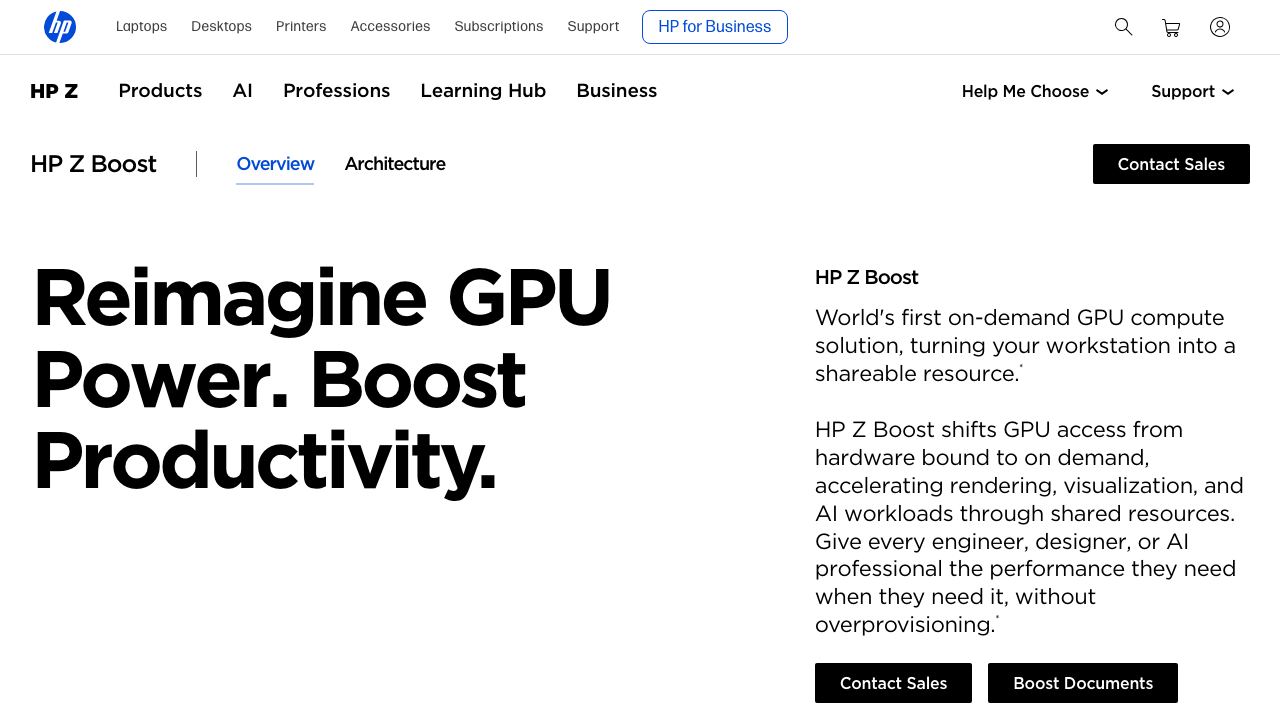Viewport: 1280px width, 720px height.
Task: Open the AI menu item
Action: (x=243, y=91)
